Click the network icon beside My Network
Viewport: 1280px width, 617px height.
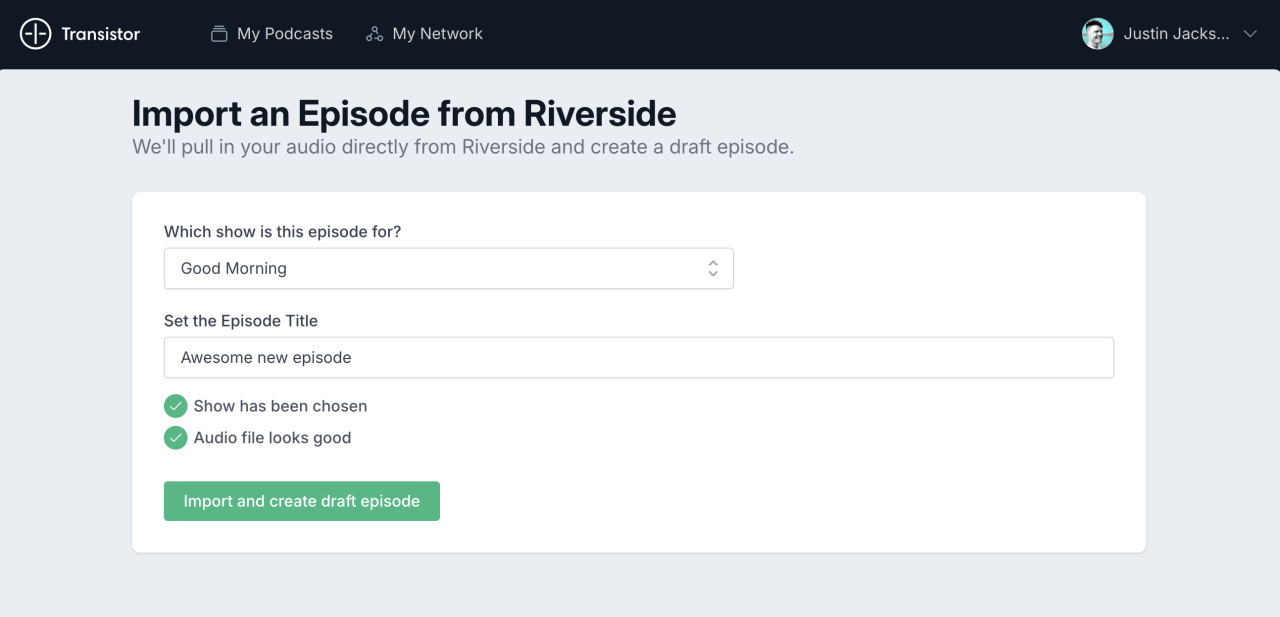(x=374, y=33)
